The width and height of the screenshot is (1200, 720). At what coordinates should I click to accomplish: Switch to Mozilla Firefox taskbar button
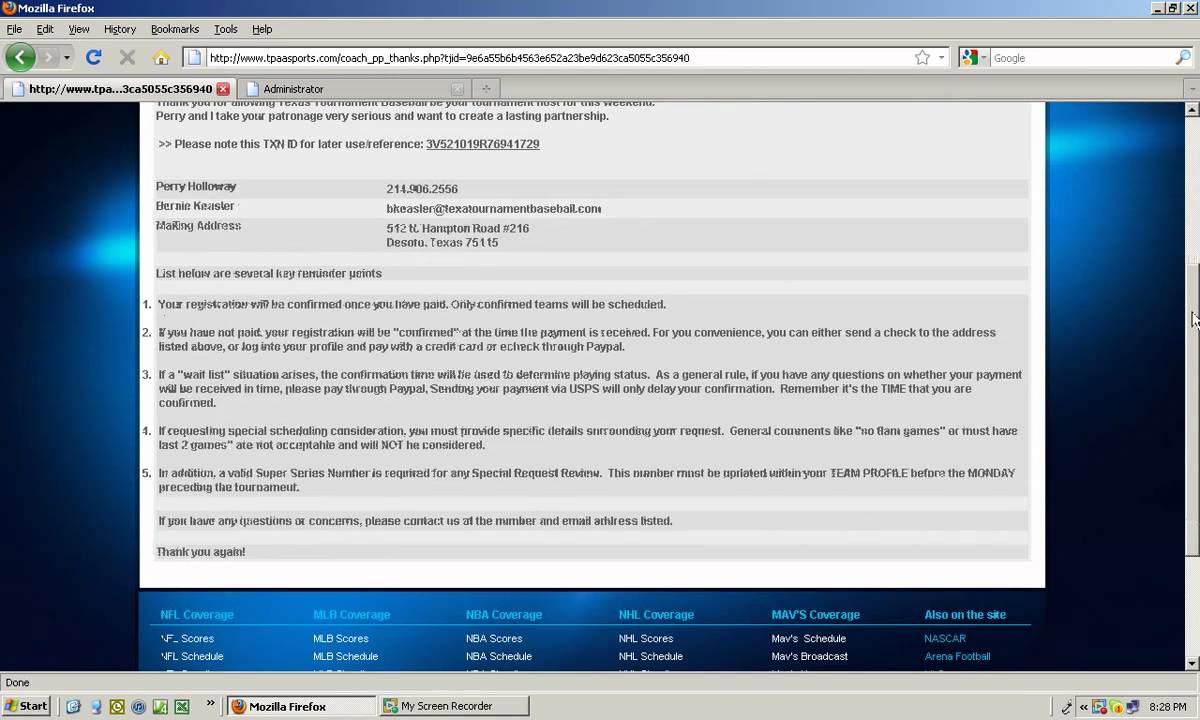click(301, 706)
